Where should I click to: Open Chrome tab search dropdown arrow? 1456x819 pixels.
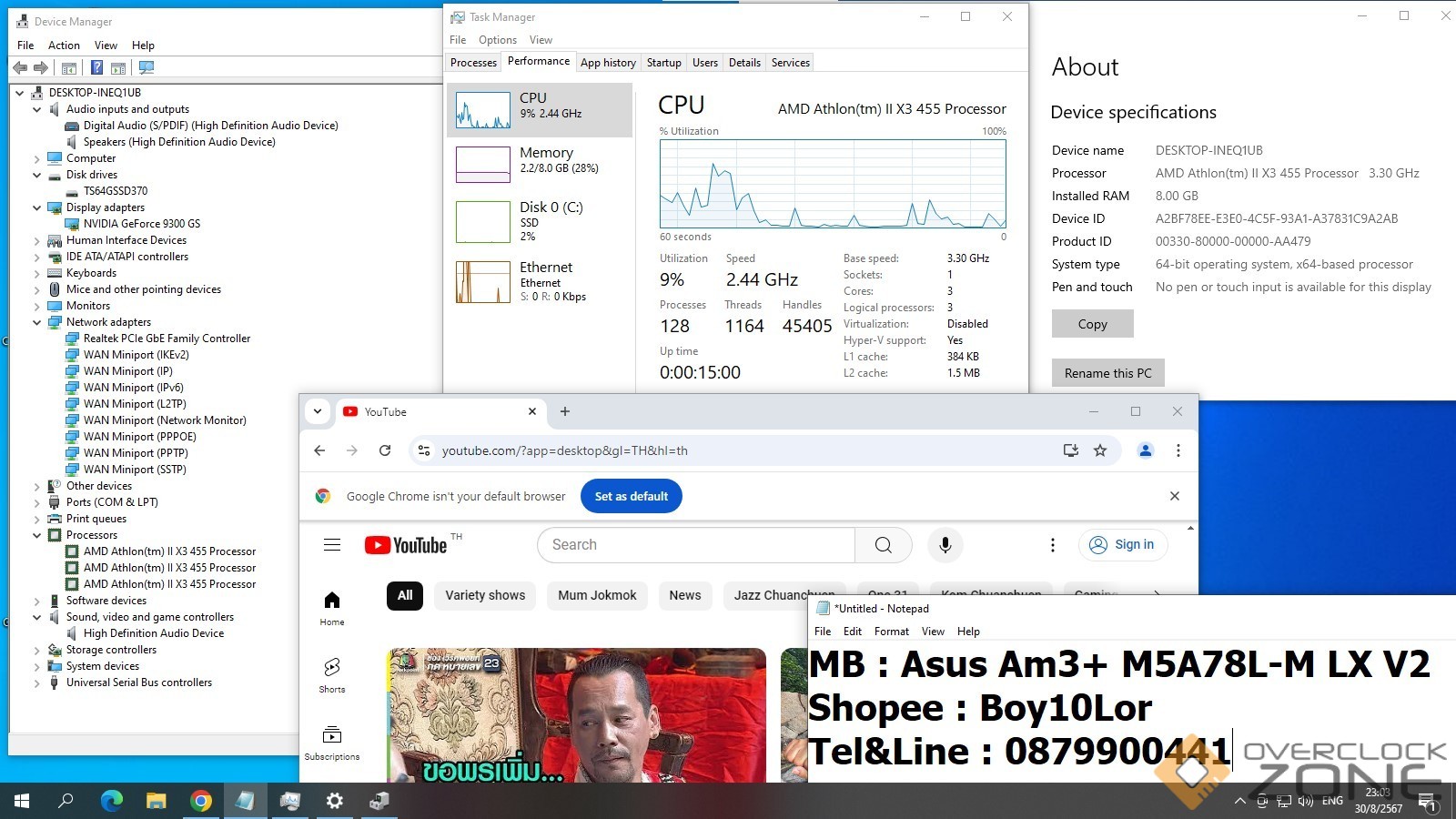coord(318,411)
